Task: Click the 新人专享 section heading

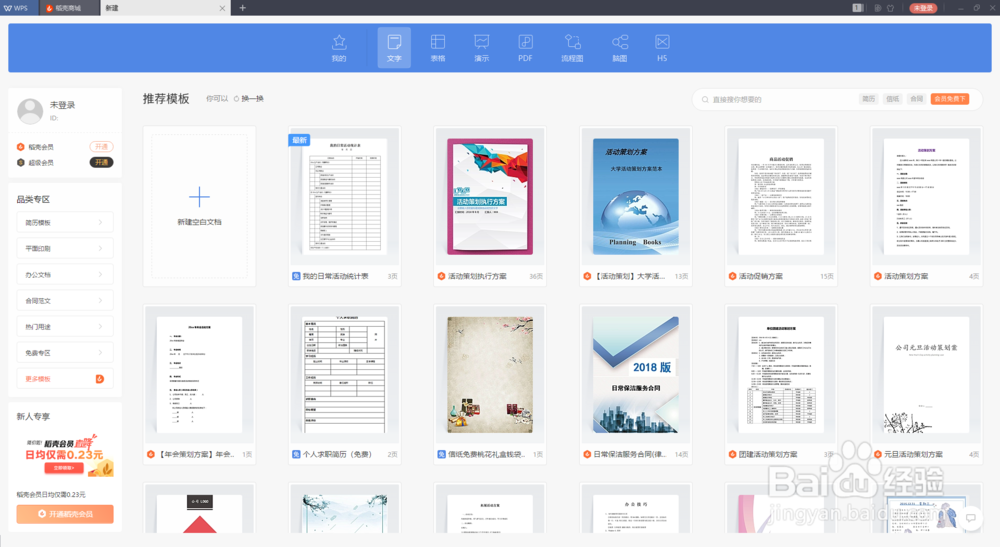Action: [x=33, y=416]
